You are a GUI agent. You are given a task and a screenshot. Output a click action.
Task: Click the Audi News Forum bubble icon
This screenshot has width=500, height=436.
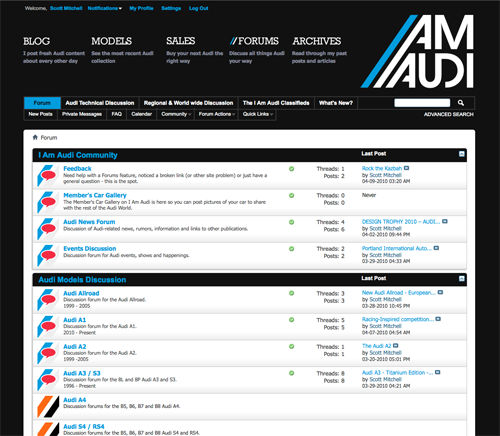click(x=47, y=229)
